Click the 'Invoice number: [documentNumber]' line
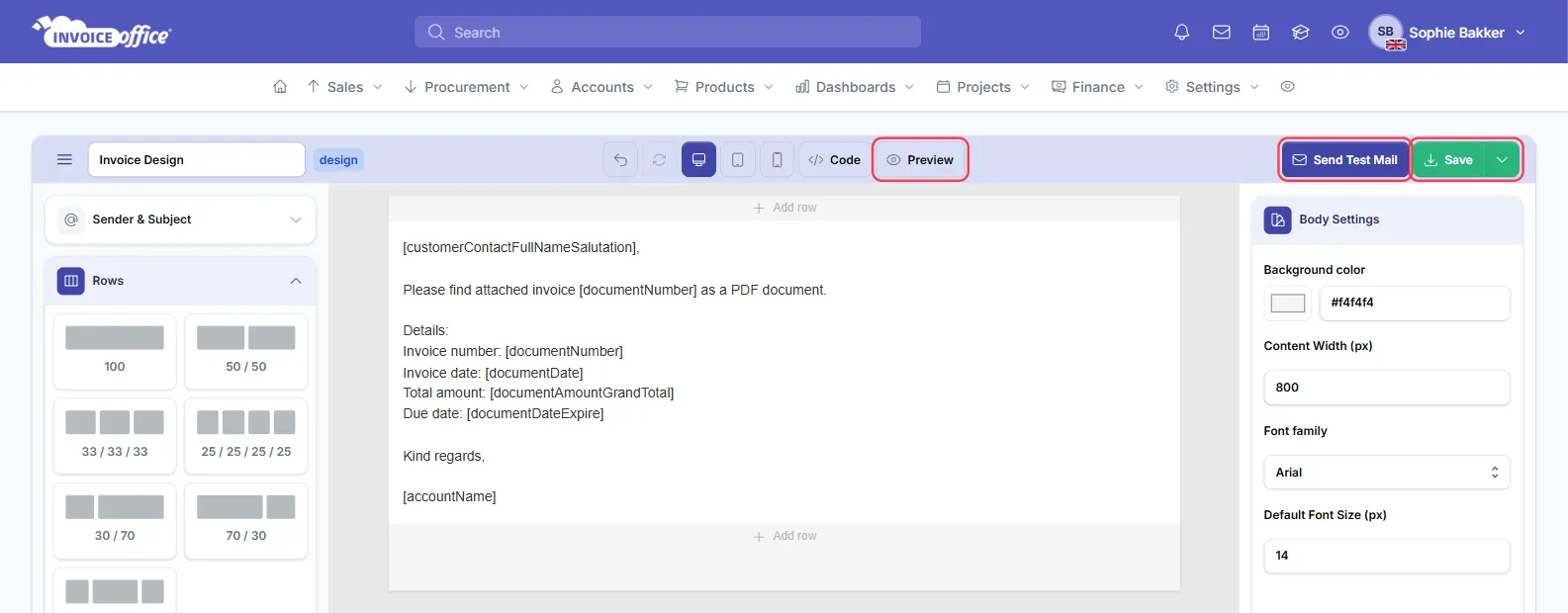This screenshot has width=1568, height=613. (x=512, y=351)
